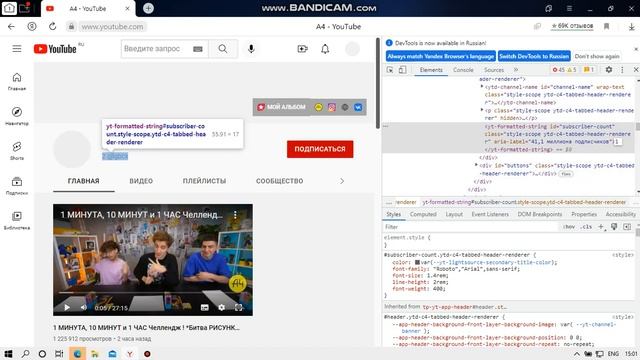This screenshot has height=360, width=640.
Task: Go back with the browser back arrow
Action: 11,27
